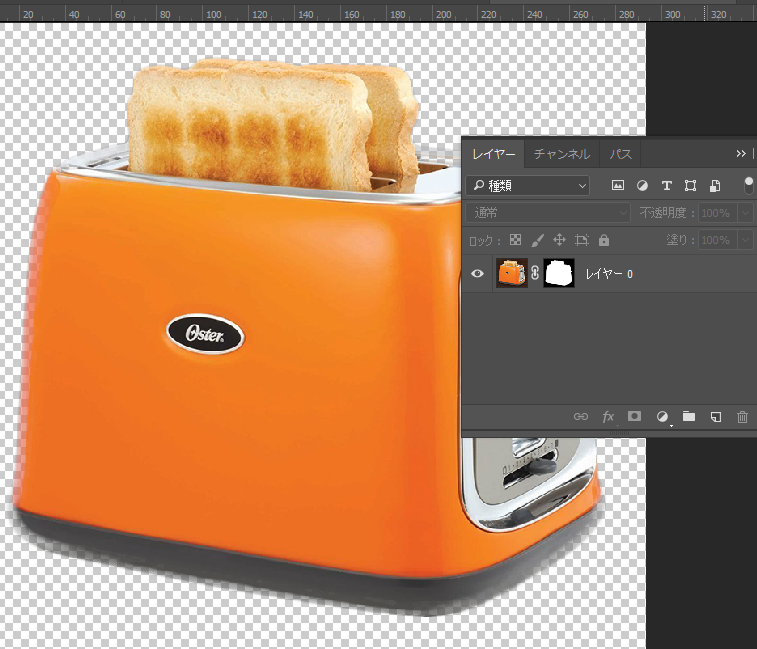Image resolution: width=757 pixels, height=649 pixels.
Task: Click the Oster logo on toaster
Action: pyautogui.click(x=206, y=334)
